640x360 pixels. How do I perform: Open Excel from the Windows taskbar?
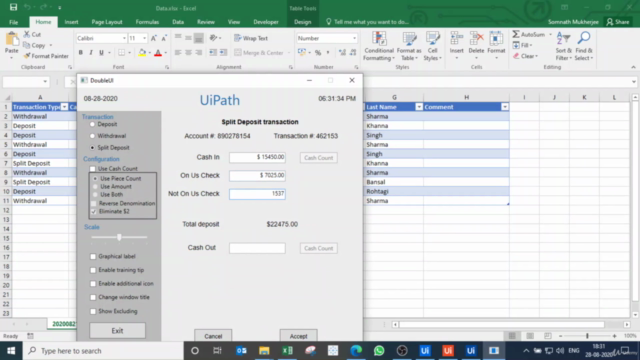[x=287, y=351]
